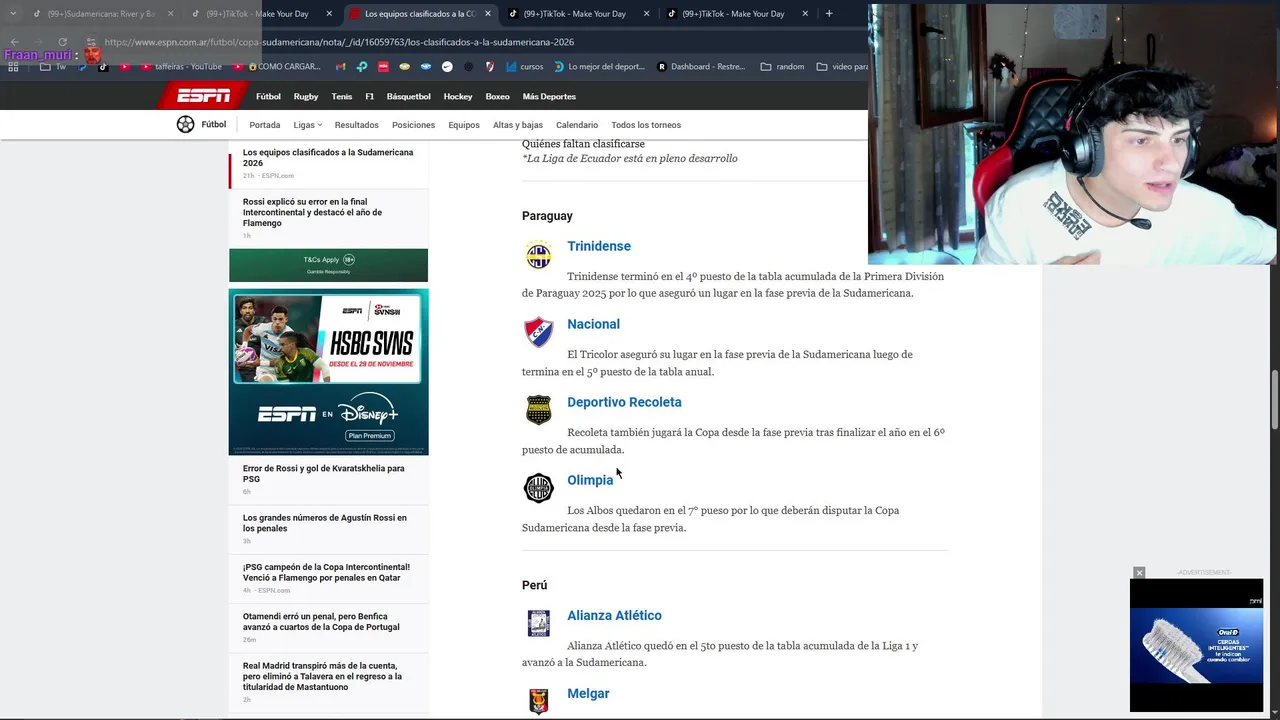Open Más Deportes menu

pyautogui.click(x=549, y=97)
